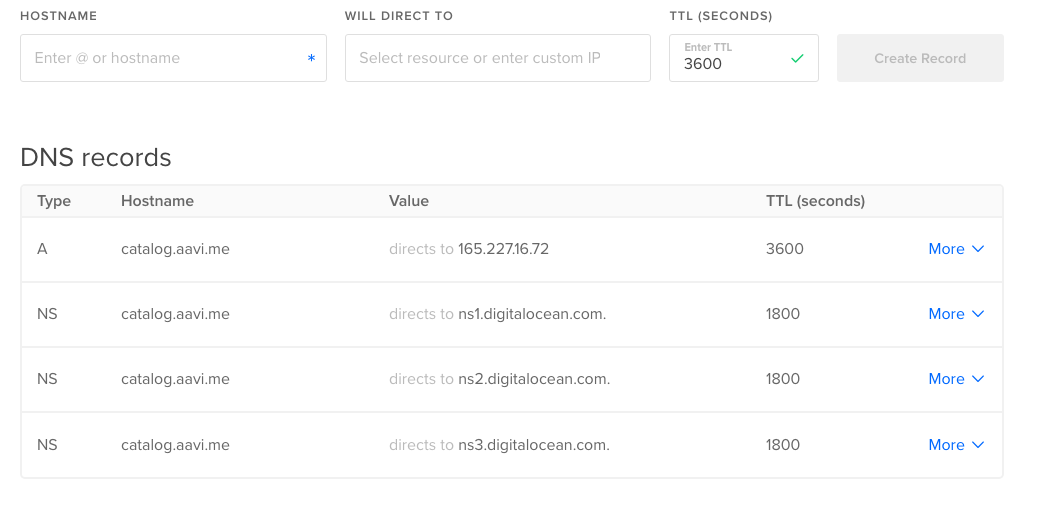The width and height of the screenshot is (1054, 509).
Task: Open More menu for 165.227.16.72 record
Action: click(x=956, y=249)
